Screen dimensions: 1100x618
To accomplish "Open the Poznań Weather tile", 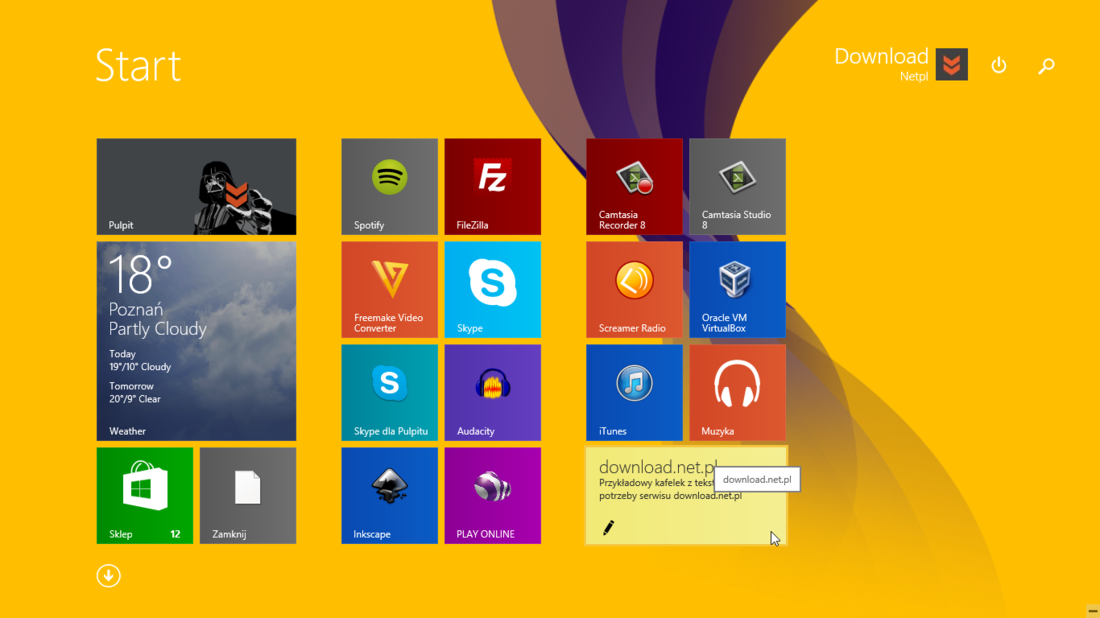I will tap(196, 342).
